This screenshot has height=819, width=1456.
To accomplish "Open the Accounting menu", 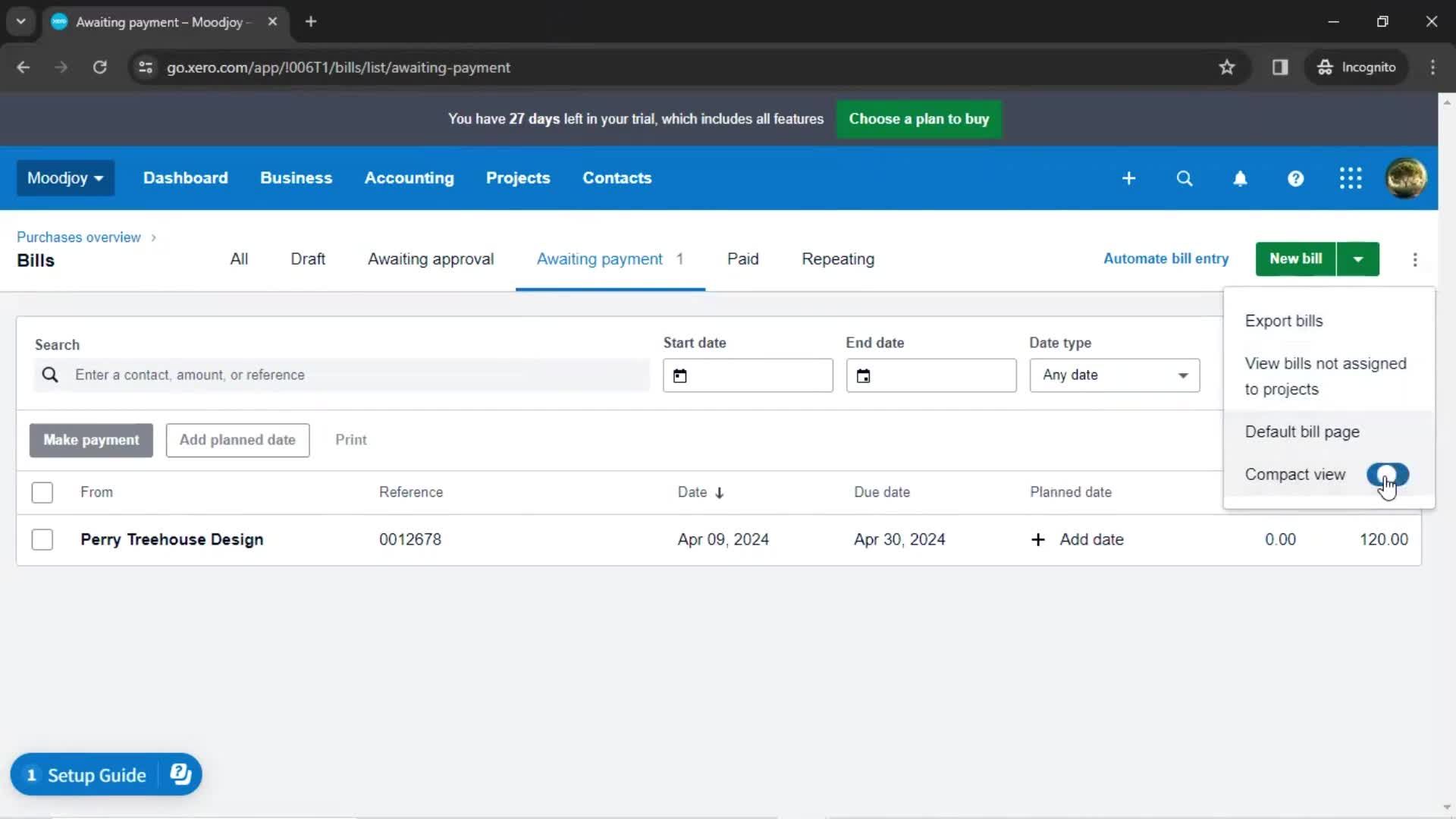I will pyautogui.click(x=409, y=178).
